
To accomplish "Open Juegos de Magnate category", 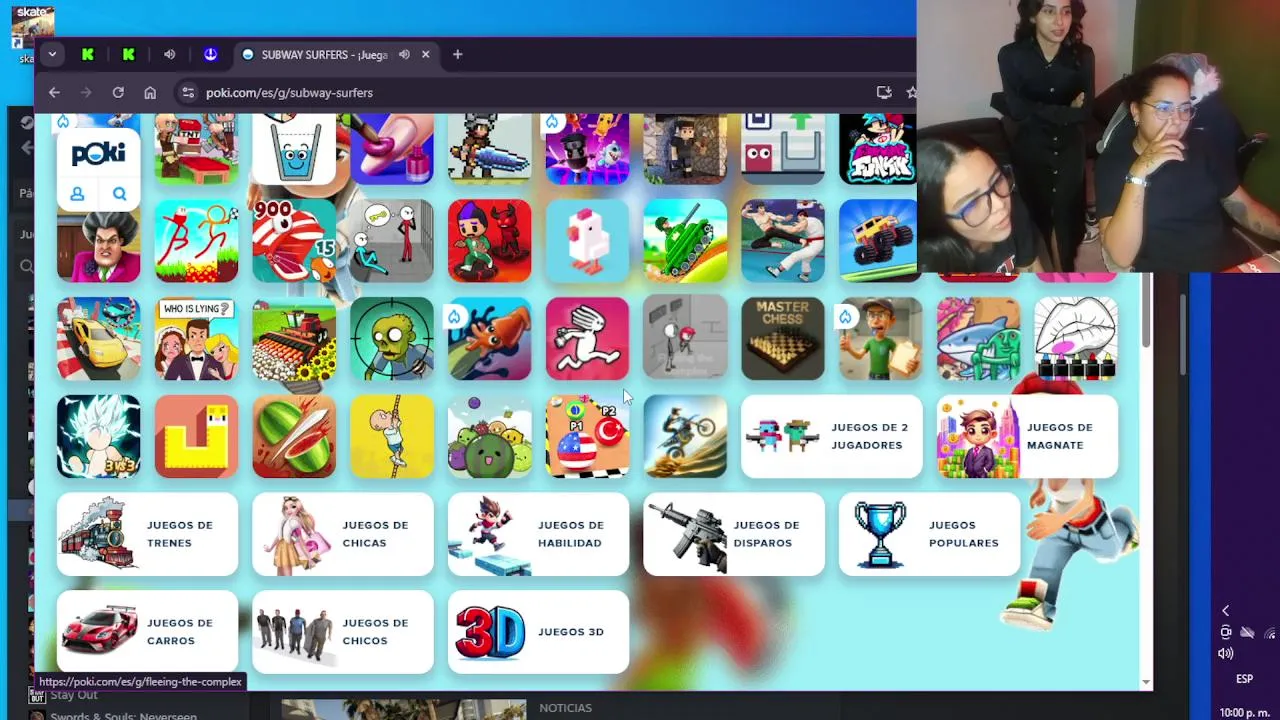I will (x=1027, y=437).
